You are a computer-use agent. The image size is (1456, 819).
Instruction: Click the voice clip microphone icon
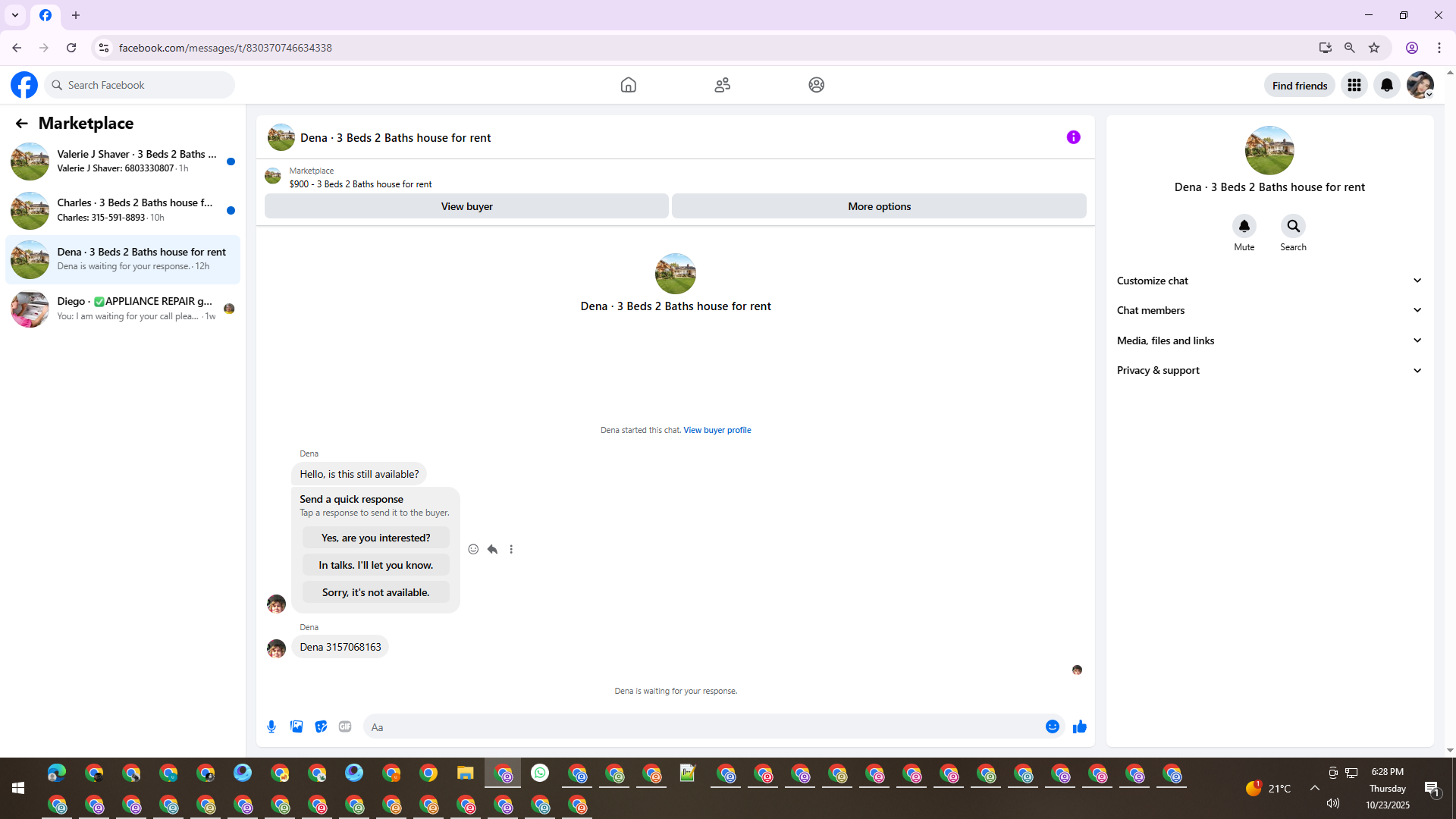tap(271, 726)
